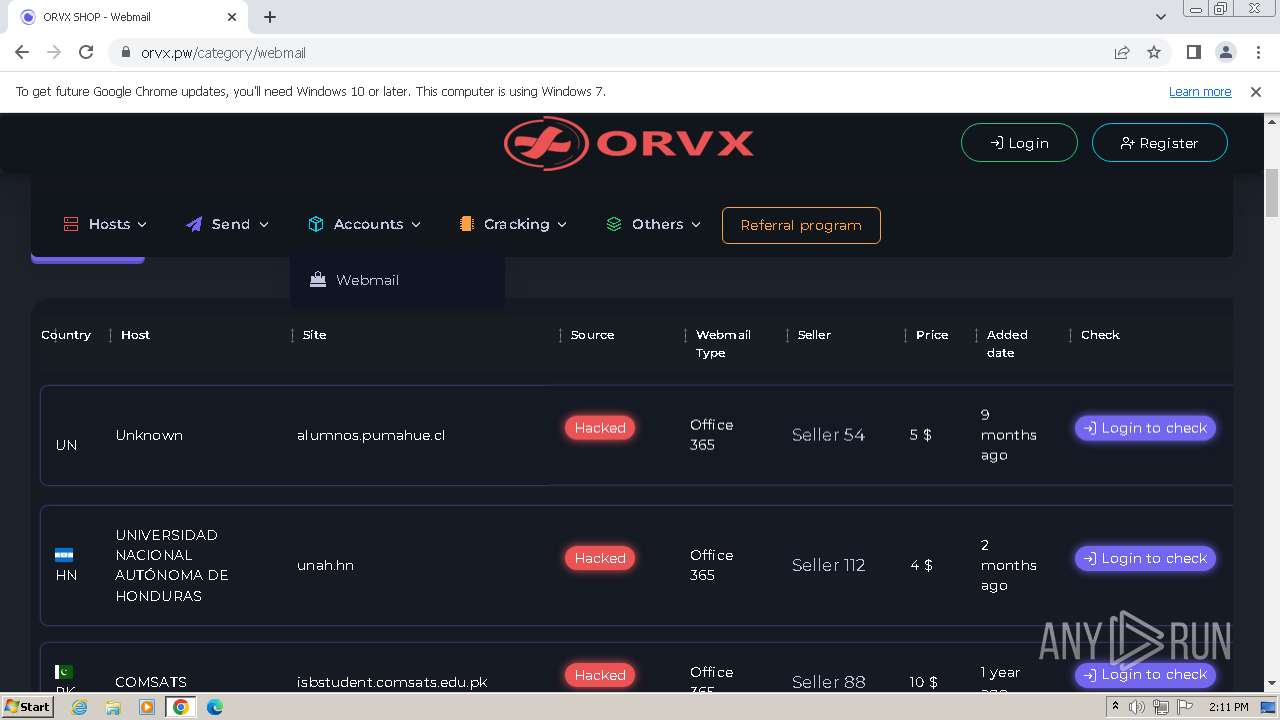
Task: Click Learn more link
Action: (1200, 91)
